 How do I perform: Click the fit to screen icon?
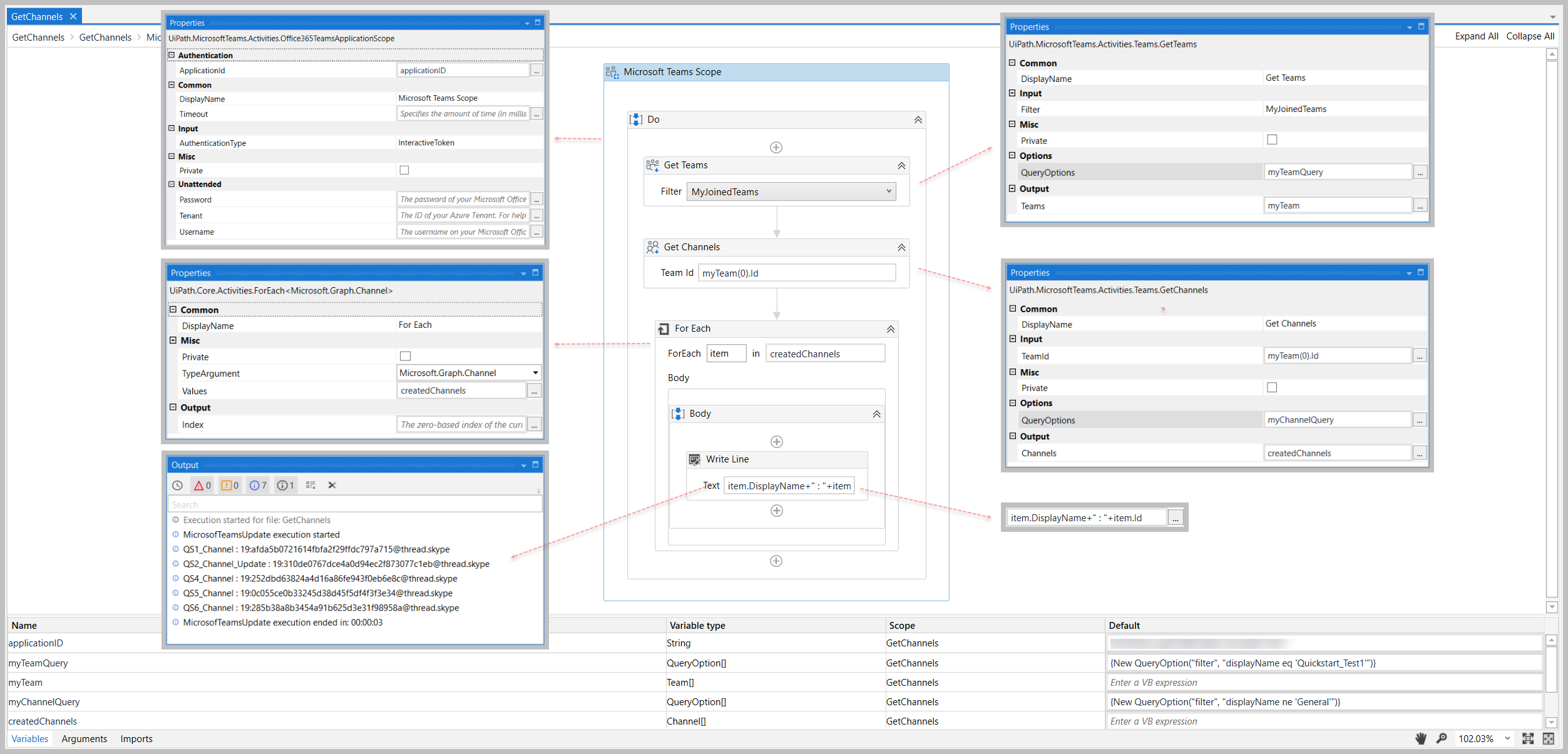(x=1528, y=738)
